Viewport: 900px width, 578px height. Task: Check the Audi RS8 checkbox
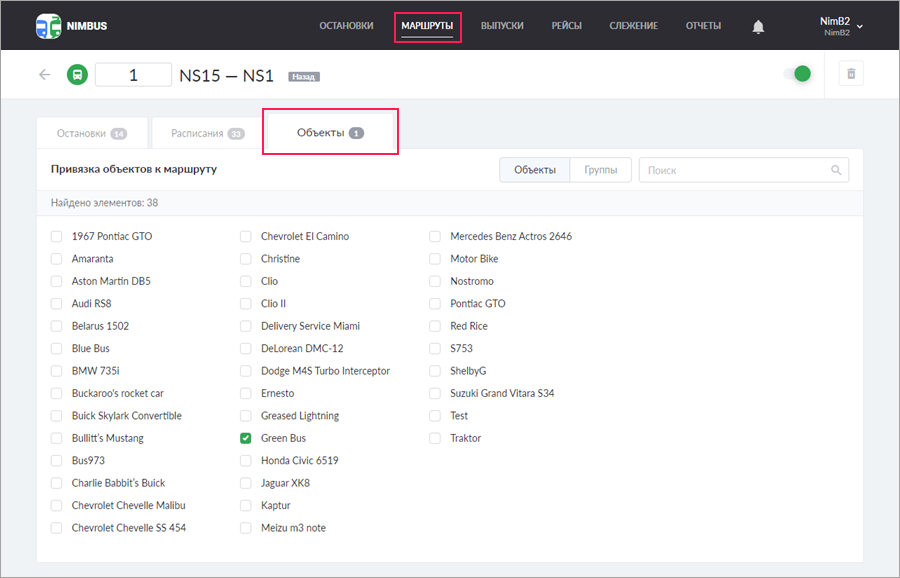[56, 304]
